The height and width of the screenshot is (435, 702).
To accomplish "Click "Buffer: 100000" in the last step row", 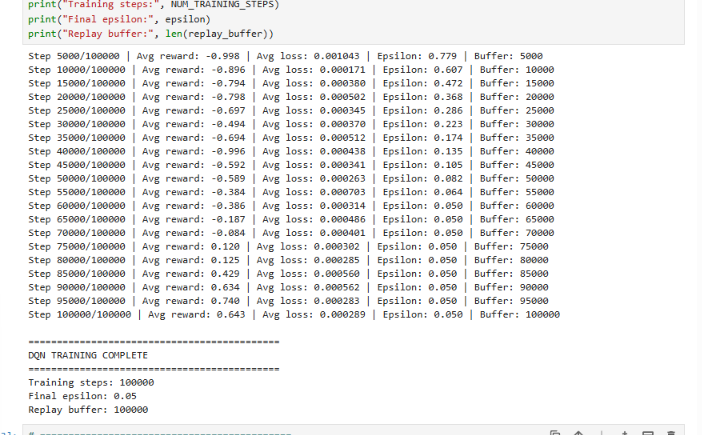I will [x=520, y=315].
